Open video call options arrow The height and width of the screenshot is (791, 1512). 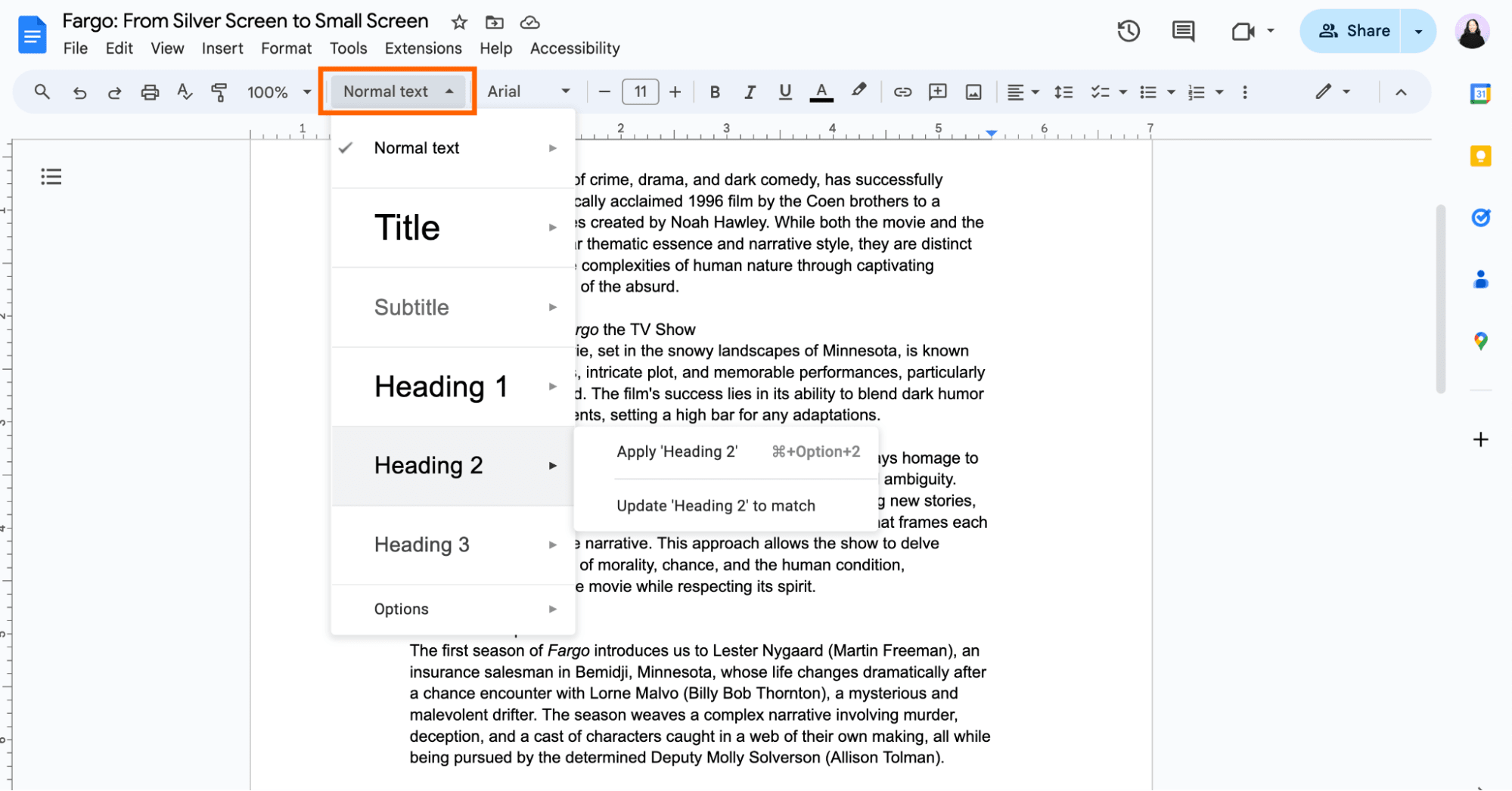(x=1271, y=31)
